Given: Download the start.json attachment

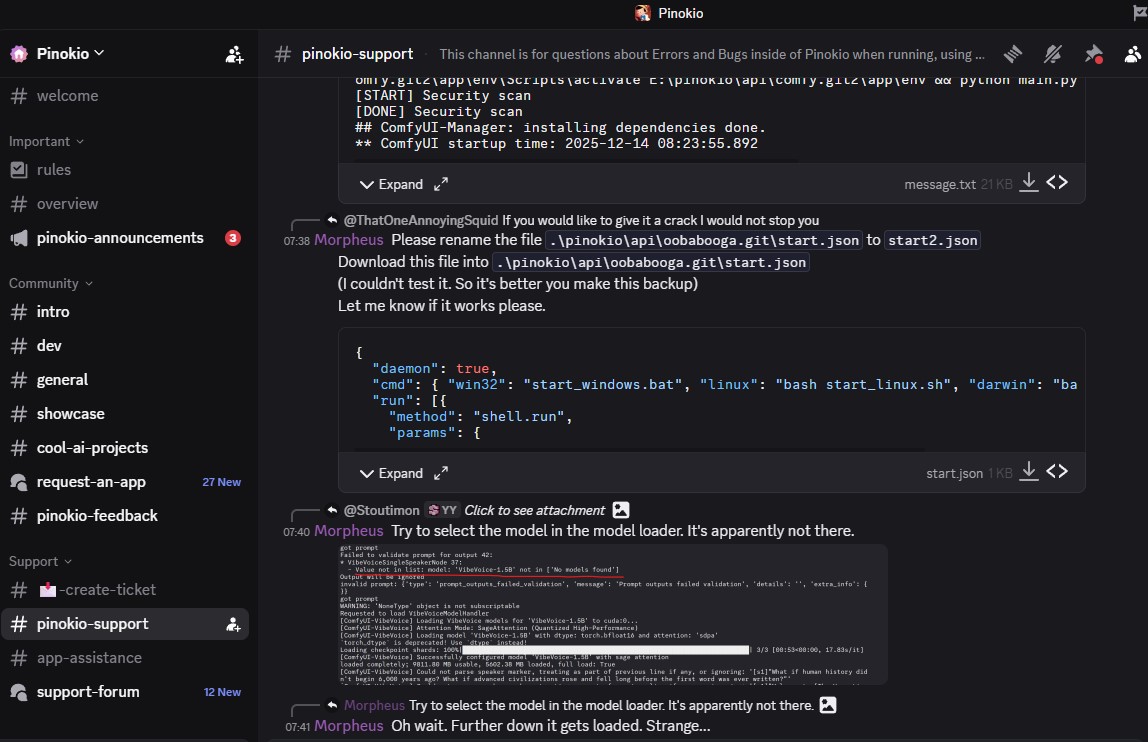Looking at the screenshot, I should coord(1029,472).
